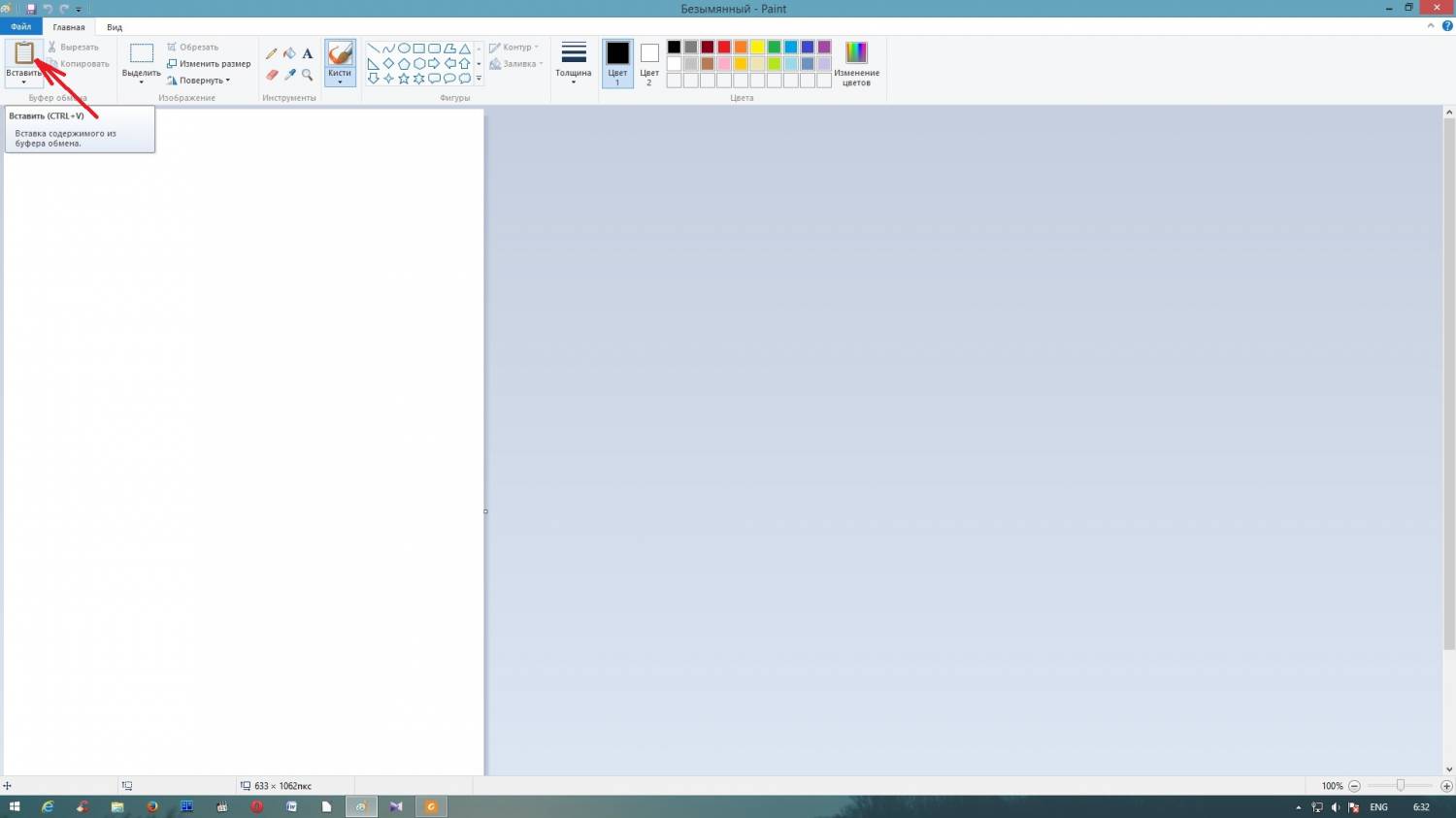Switch to the Вид tab
Image resolution: width=1456 pixels, height=818 pixels.
point(115,27)
